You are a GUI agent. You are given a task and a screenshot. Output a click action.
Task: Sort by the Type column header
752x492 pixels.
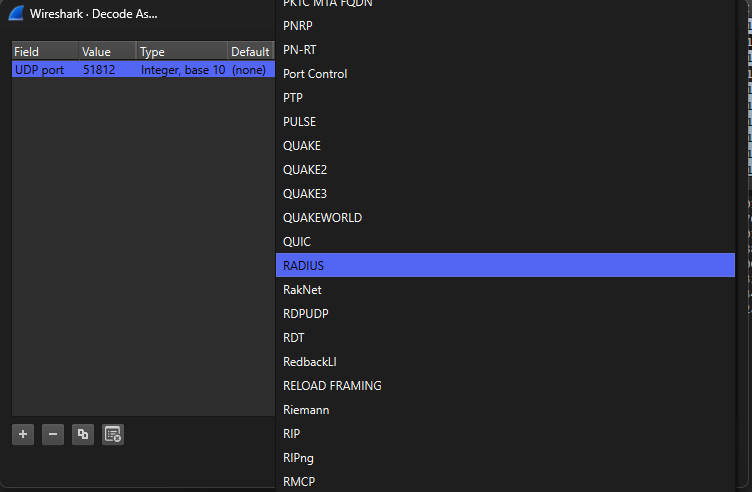coord(182,51)
